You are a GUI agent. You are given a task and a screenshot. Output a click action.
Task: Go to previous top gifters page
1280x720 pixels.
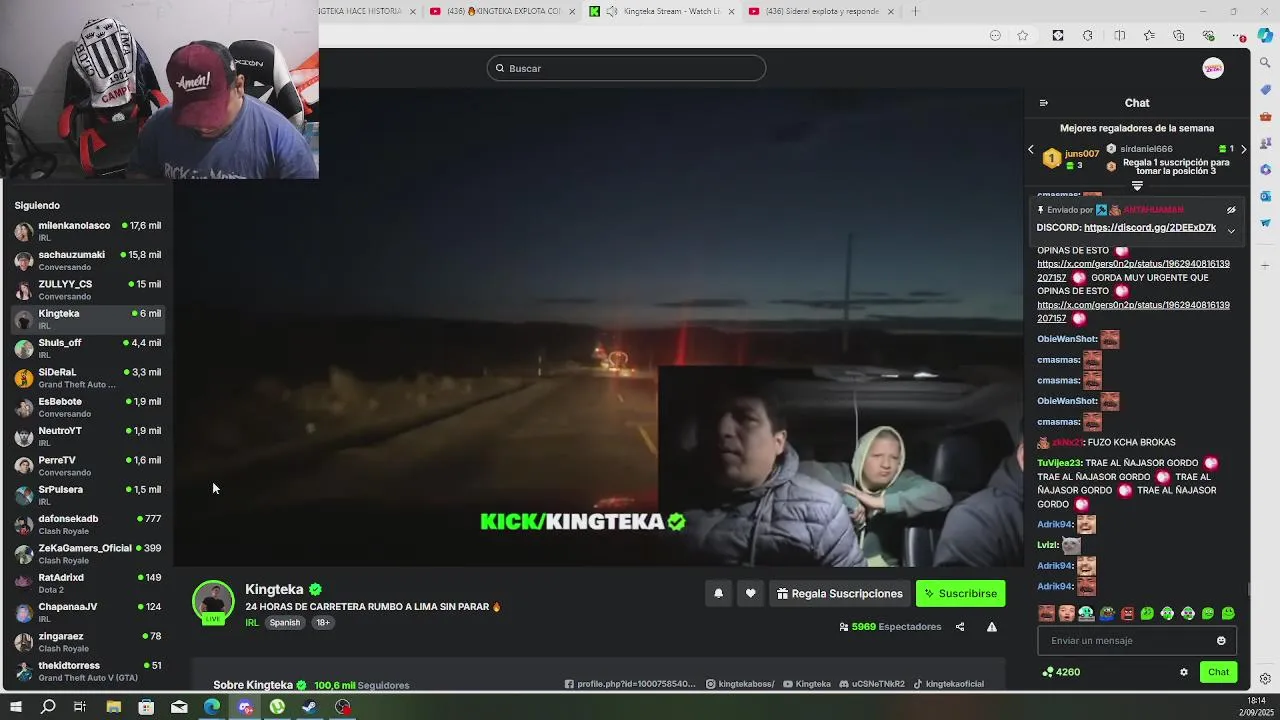coord(1031,150)
